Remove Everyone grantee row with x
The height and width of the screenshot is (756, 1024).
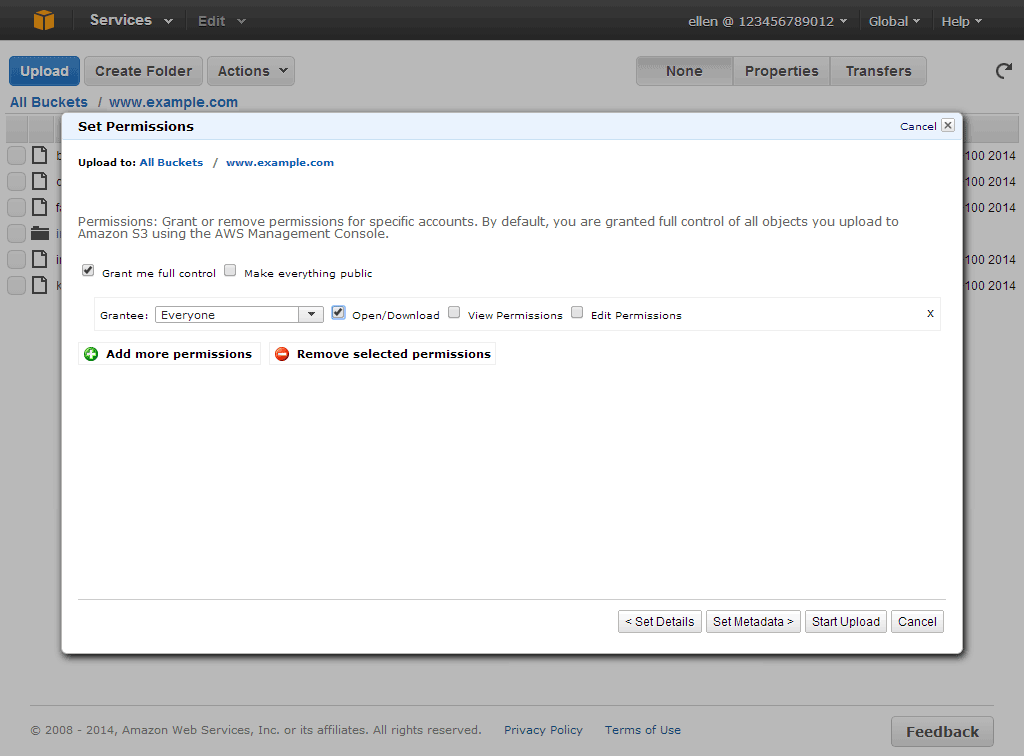(x=930, y=314)
